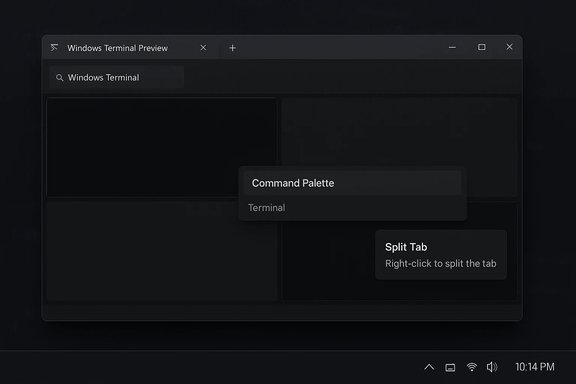Close the Windows Terminal Preview tab

click(203, 48)
